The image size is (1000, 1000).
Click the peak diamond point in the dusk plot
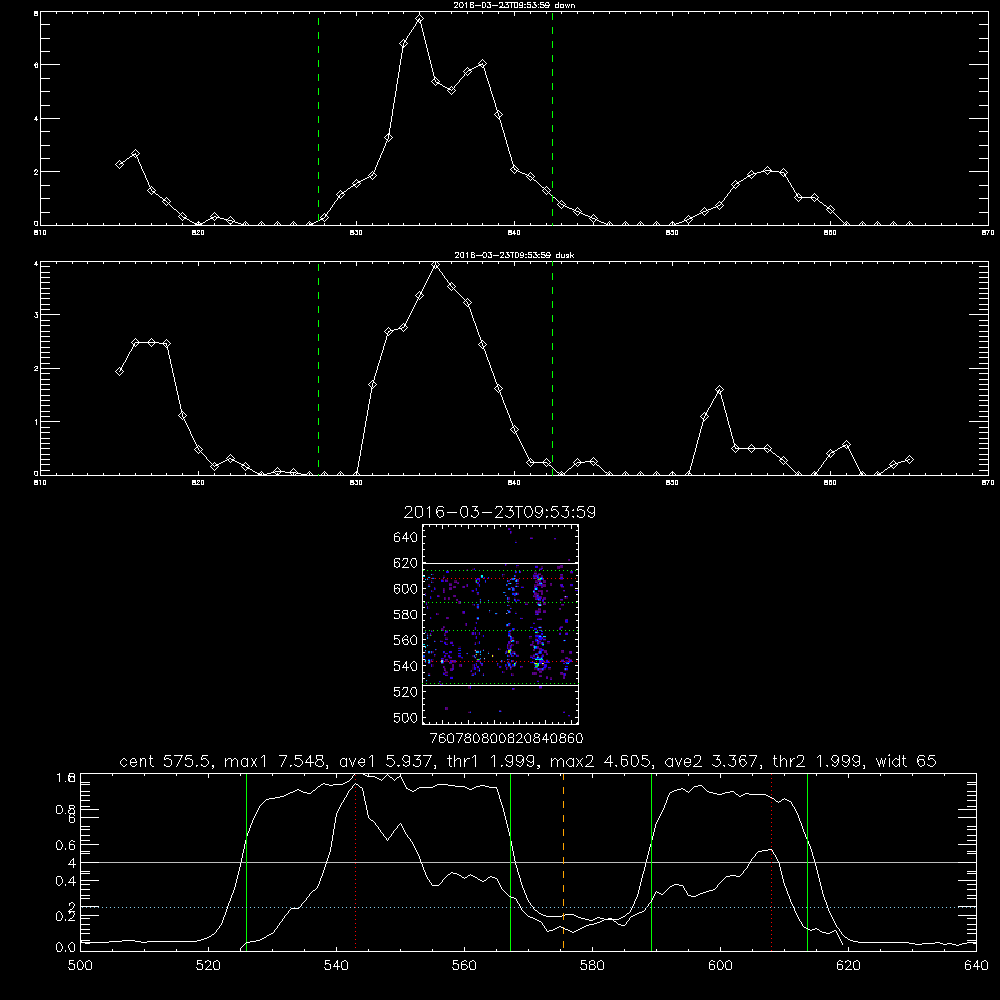point(435,265)
